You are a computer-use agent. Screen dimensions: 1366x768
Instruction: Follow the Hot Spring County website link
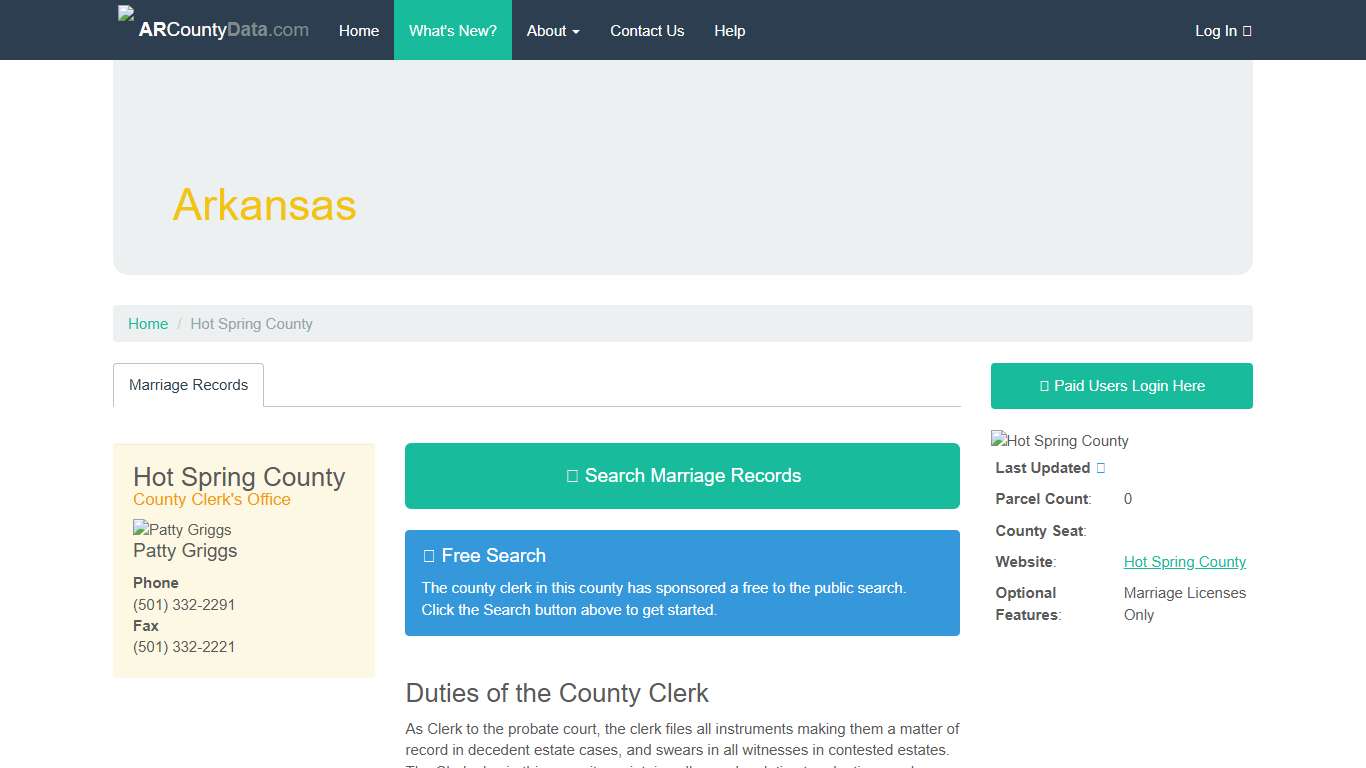[1184, 562]
